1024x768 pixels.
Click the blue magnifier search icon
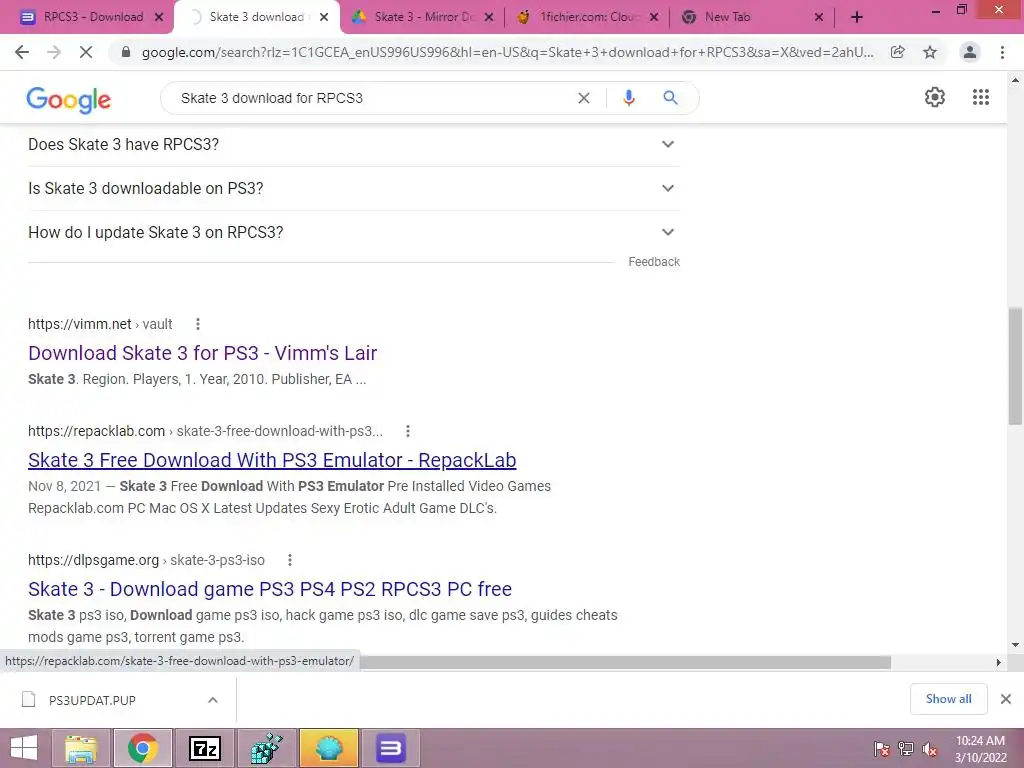point(670,98)
